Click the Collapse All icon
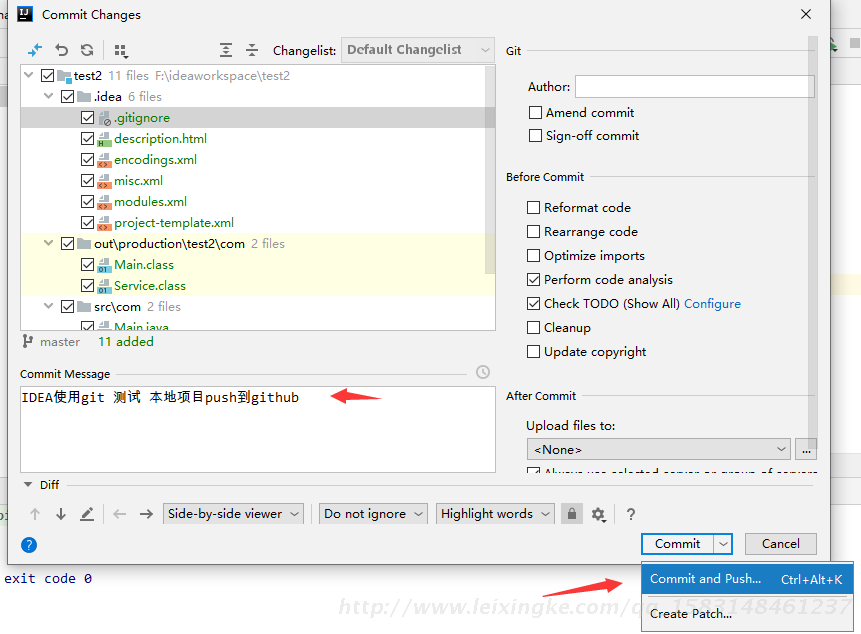 251,50
